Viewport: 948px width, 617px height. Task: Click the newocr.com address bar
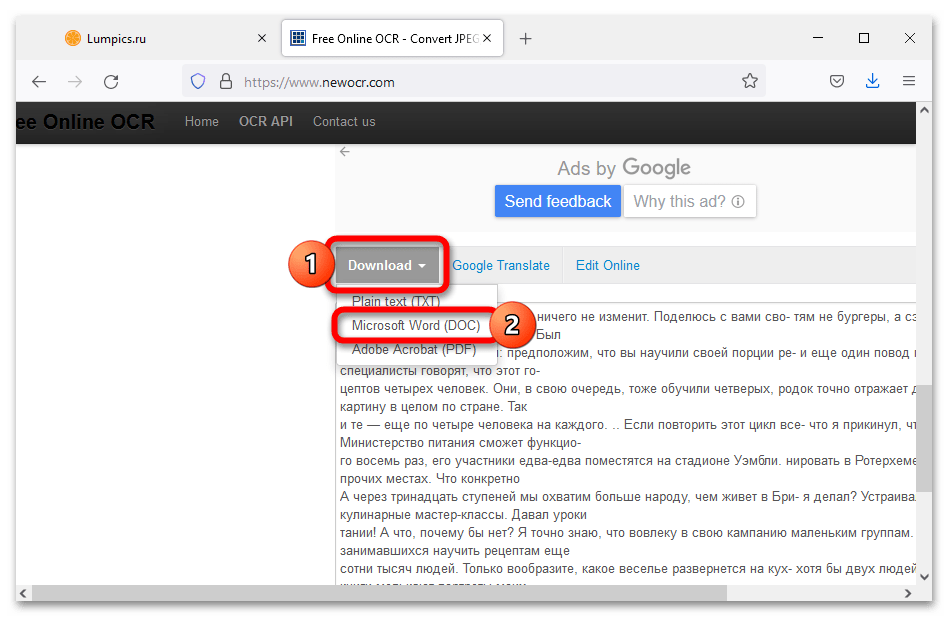click(474, 82)
